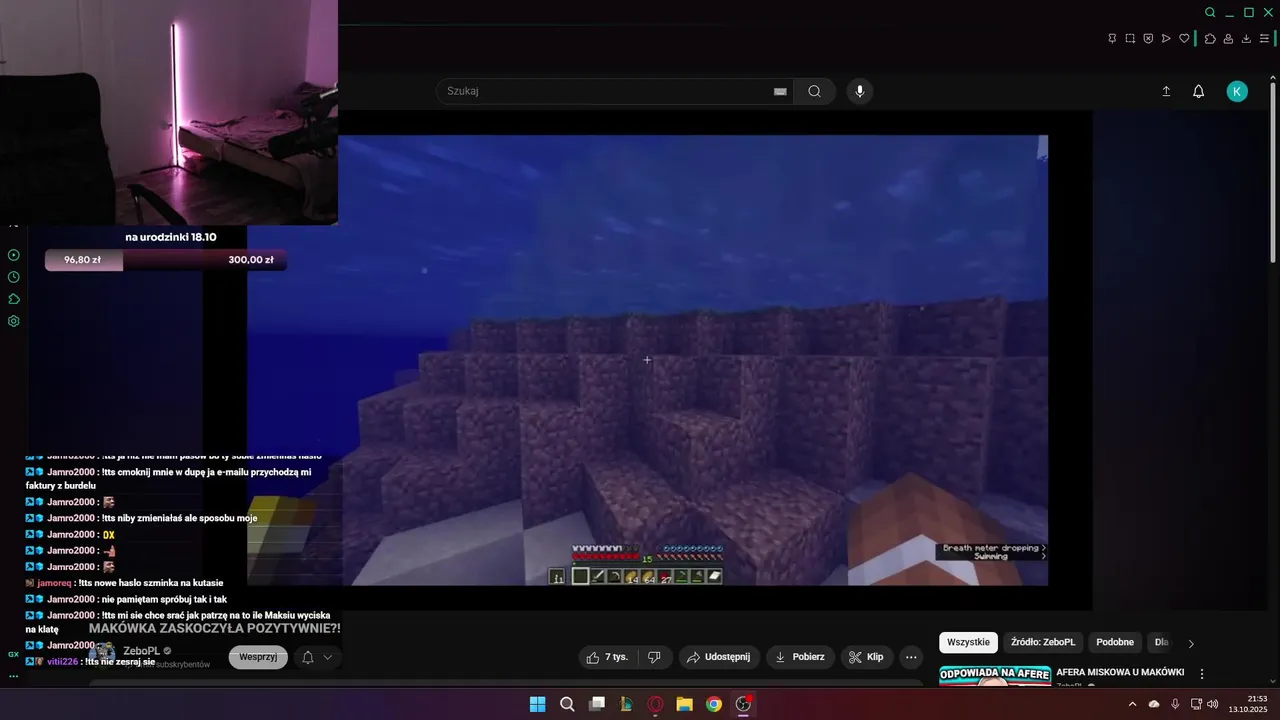Image resolution: width=1280 pixels, height=720 pixels.
Task: Click the upload create icon
Action: pyautogui.click(x=1166, y=91)
